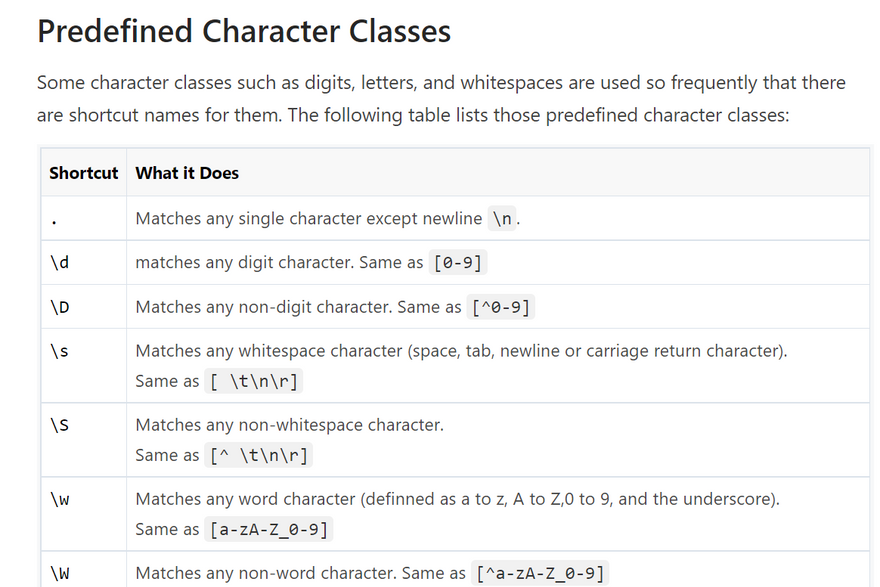Click the intro paragraph about shortcut names
Viewport: 880px width, 587px height.
point(441,98)
